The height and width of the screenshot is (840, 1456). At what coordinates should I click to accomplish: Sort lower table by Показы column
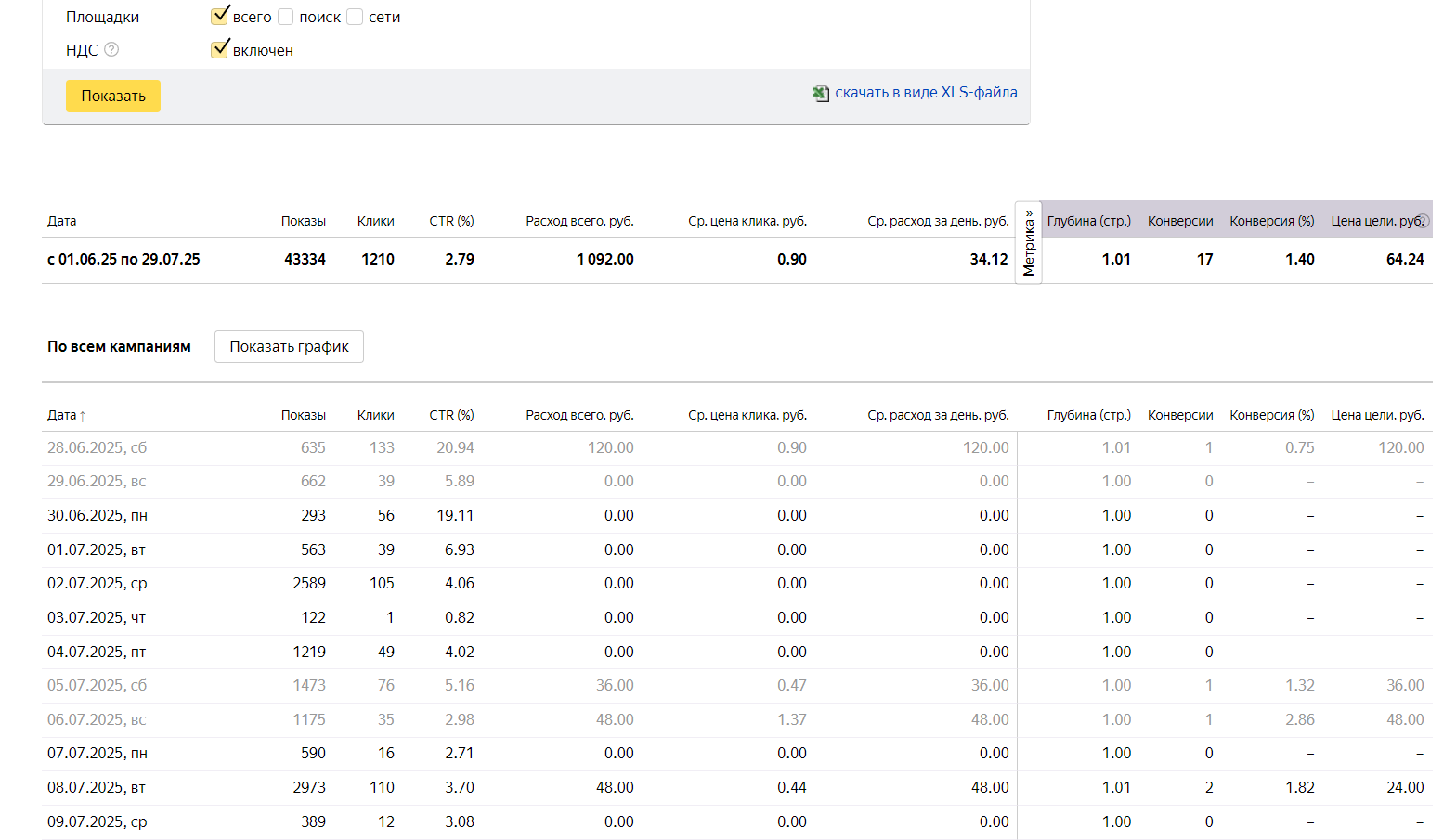point(303,415)
